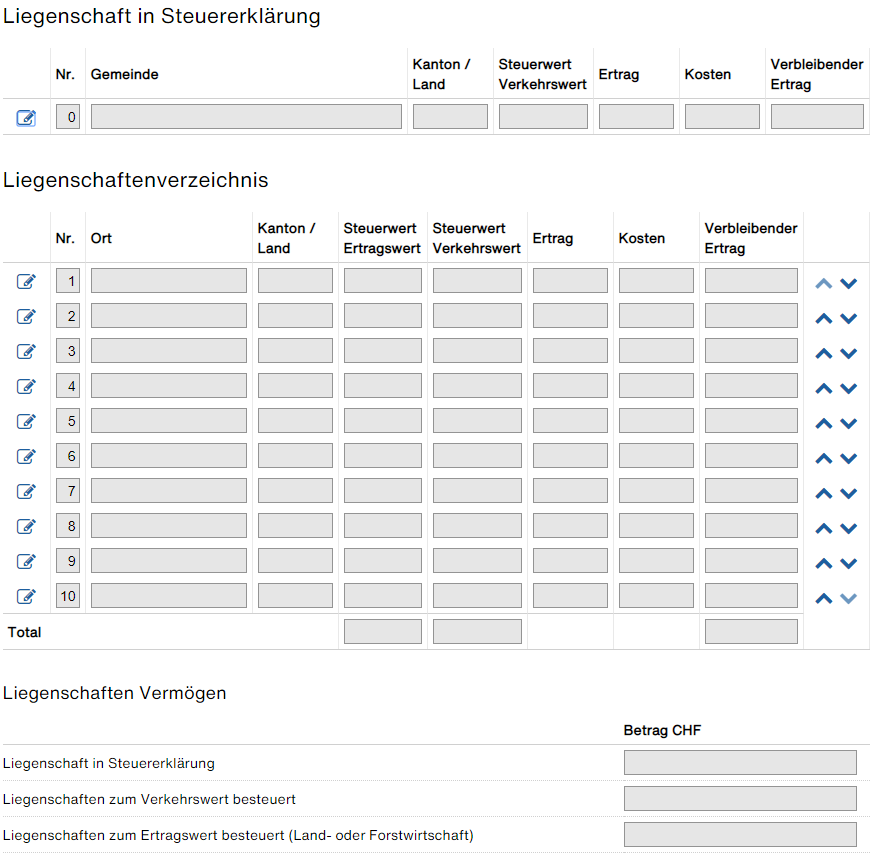Click the Liegenschaftenverzeichnis heading

pos(136,180)
